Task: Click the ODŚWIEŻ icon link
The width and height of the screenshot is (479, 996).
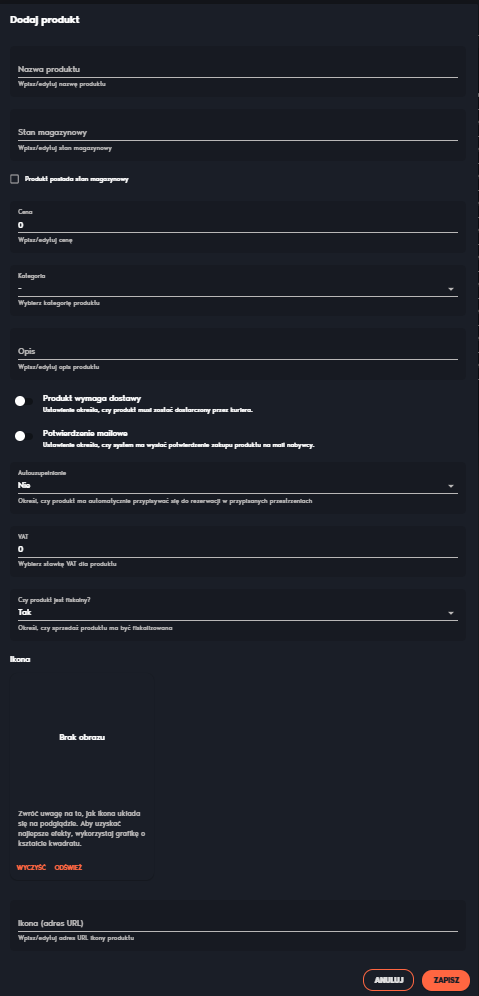Action: click(68, 868)
